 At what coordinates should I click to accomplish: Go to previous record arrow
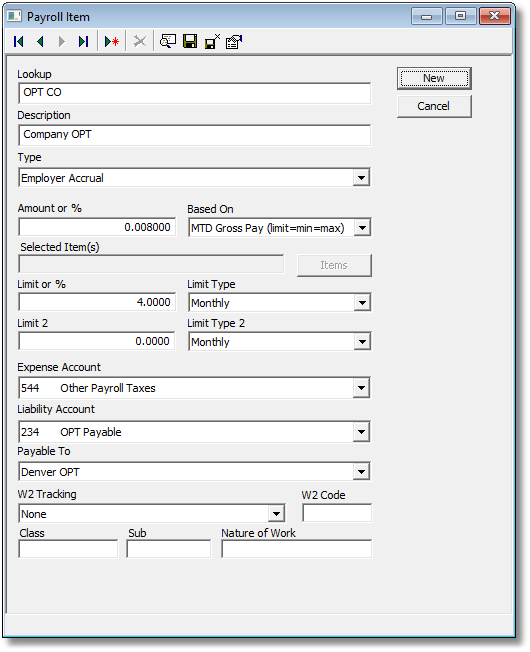[40, 42]
